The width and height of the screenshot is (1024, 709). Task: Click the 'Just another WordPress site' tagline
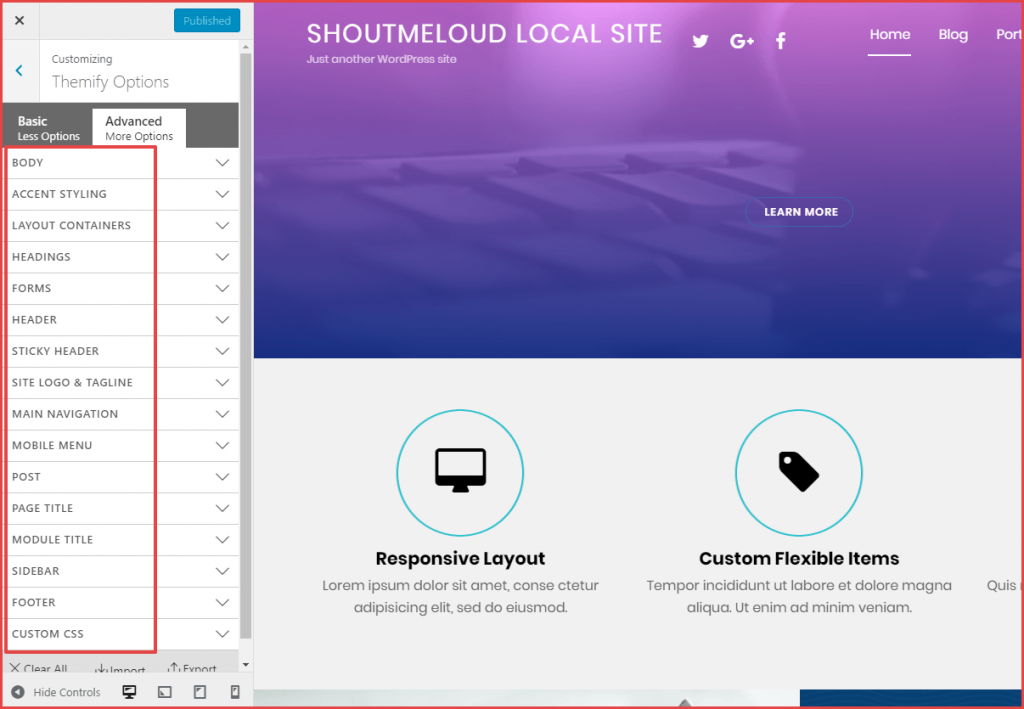point(381,59)
